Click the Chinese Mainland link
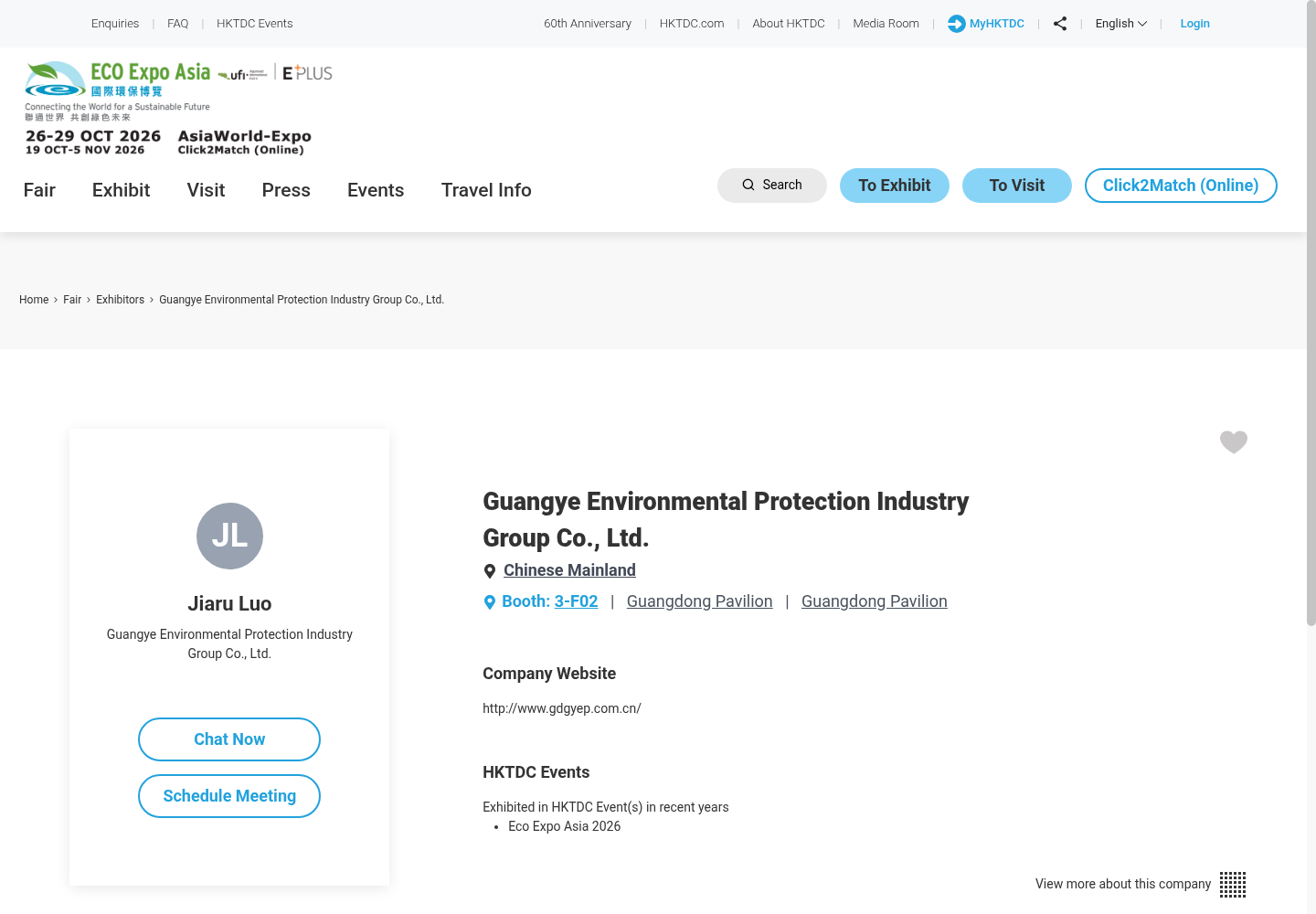This screenshot has width=1316, height=914. coord(569,570)
